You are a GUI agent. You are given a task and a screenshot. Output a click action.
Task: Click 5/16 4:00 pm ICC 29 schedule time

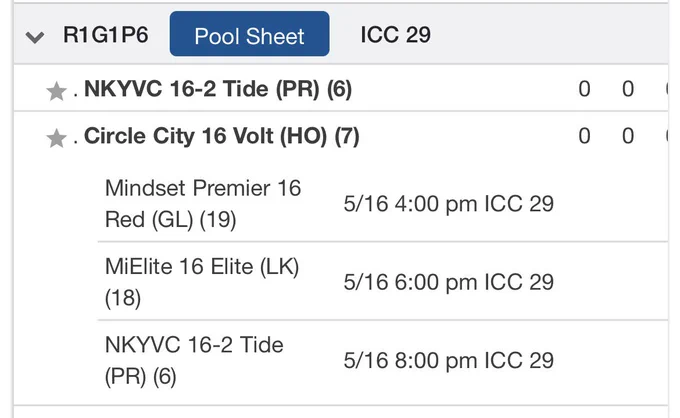pos(448,204)
